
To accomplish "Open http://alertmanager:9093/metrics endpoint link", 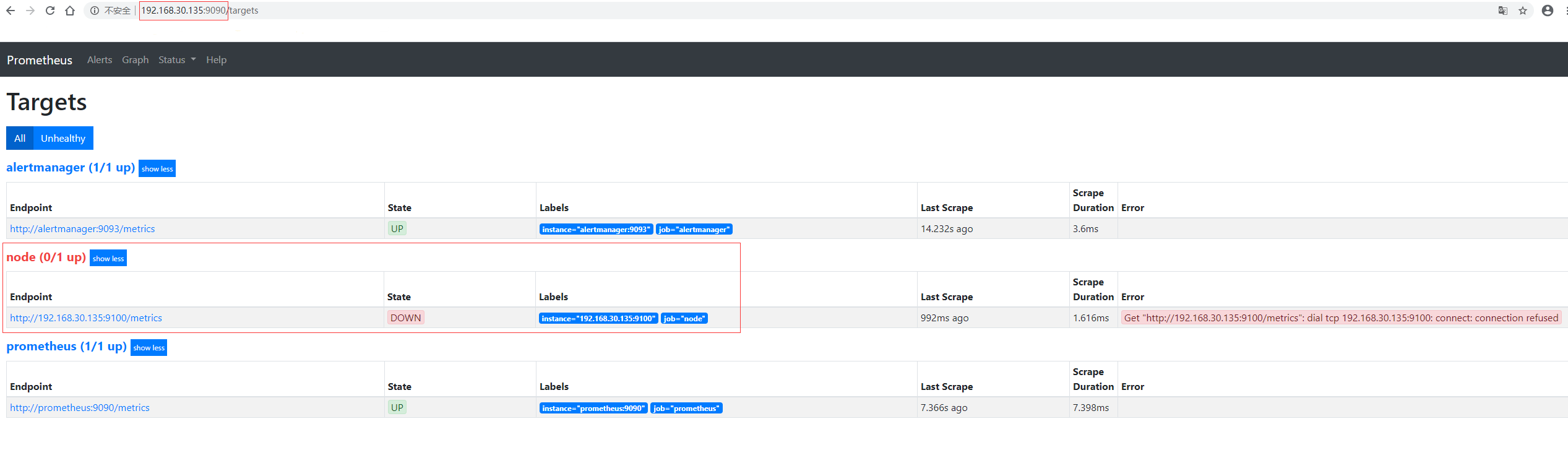I will tap(82, 229).
